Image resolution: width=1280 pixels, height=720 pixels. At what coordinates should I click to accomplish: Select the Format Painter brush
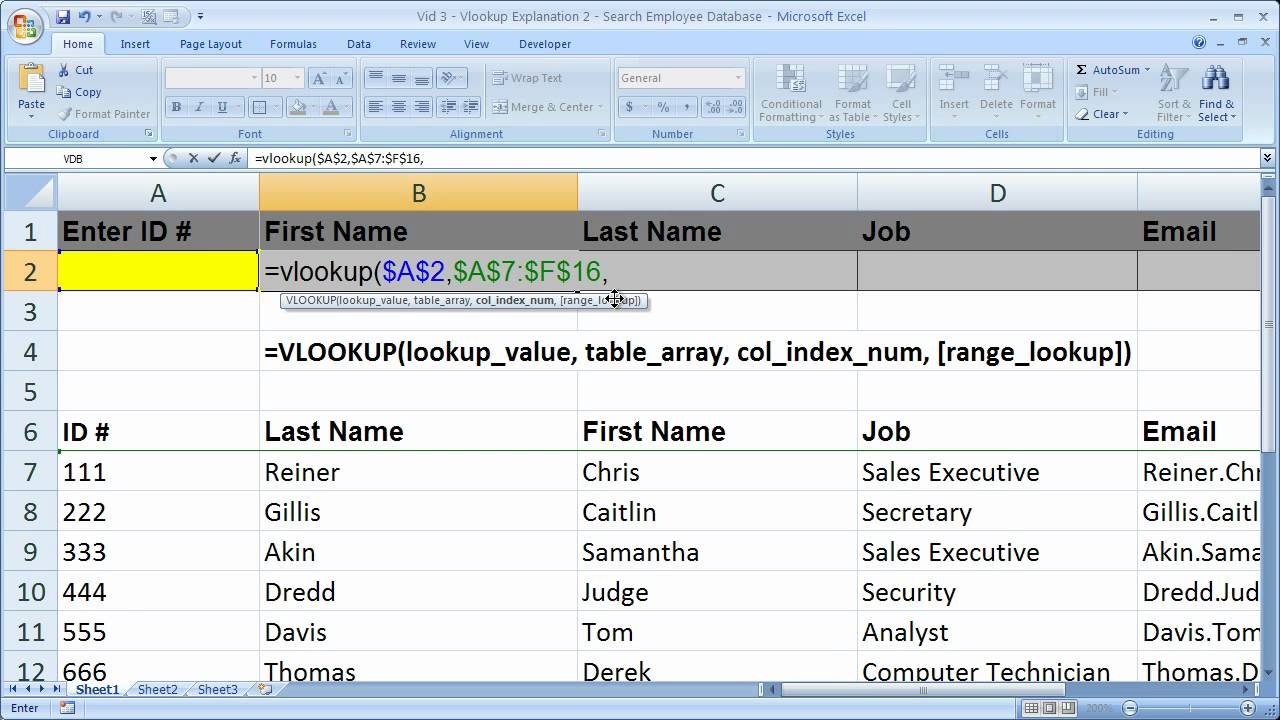[x=65, y=114]
